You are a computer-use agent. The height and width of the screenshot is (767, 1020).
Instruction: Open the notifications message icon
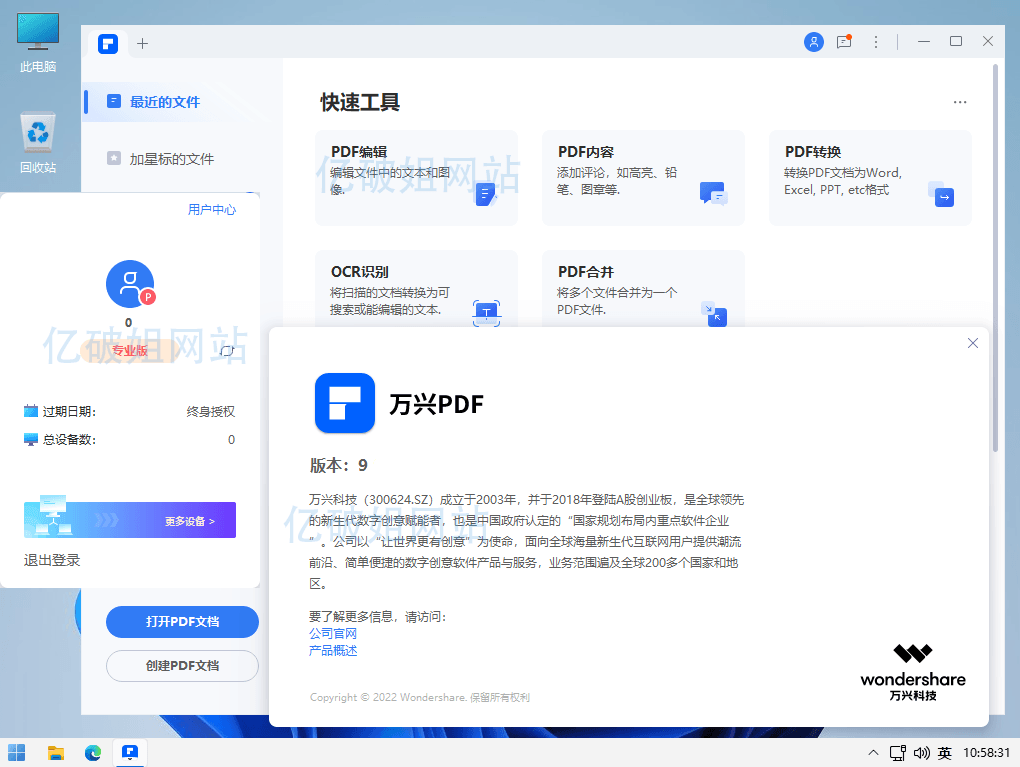[x=844, y=42]
